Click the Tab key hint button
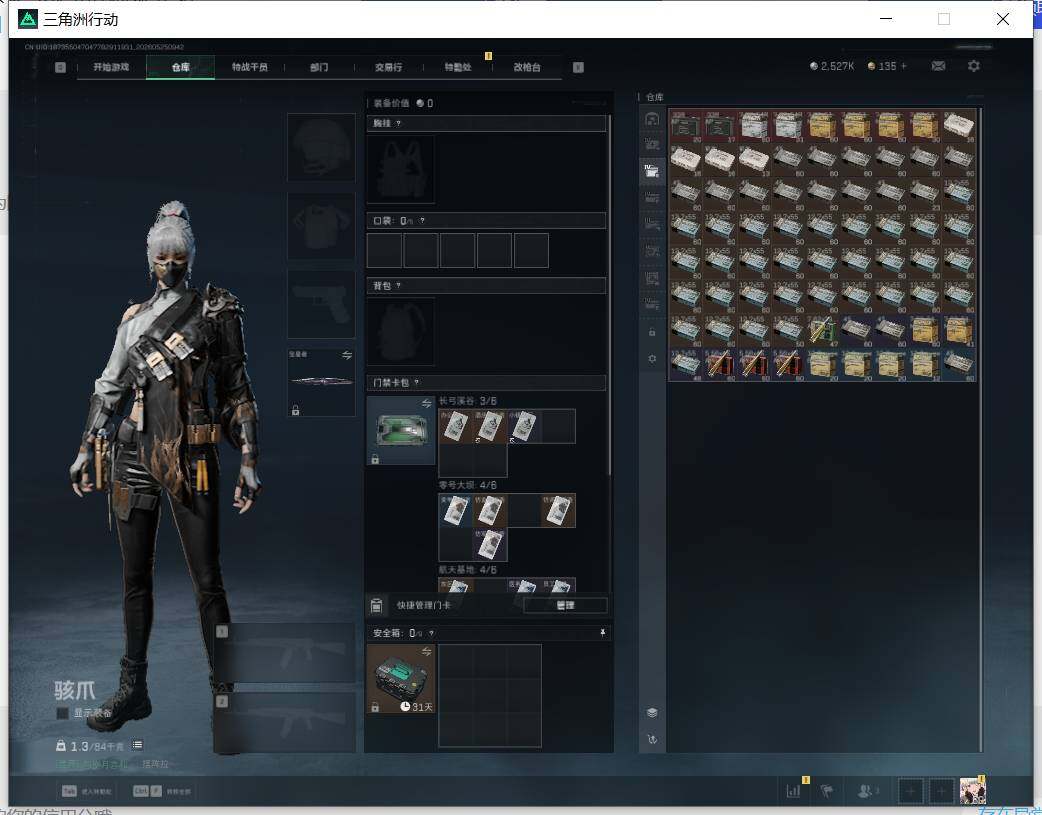This screenshot has width=1042, height=815. coord(69,791)
